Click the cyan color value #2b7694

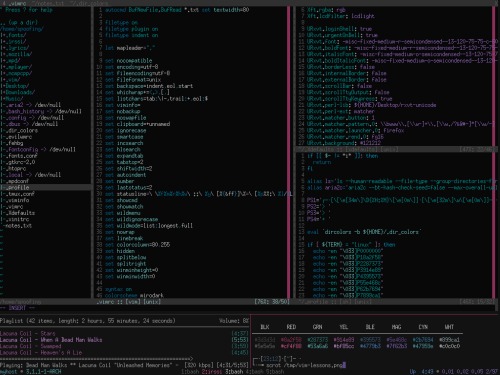point(423,340)
